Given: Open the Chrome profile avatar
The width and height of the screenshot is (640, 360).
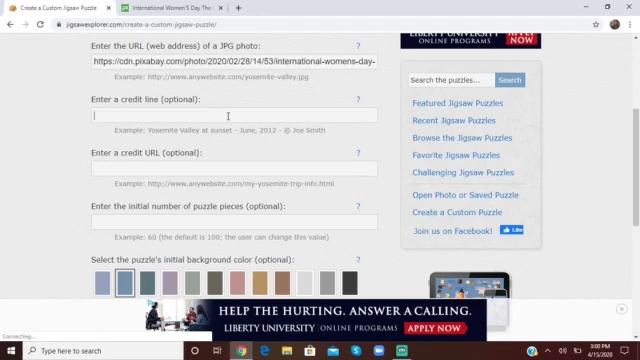Looking at the screenshot, I should [615, 24].
